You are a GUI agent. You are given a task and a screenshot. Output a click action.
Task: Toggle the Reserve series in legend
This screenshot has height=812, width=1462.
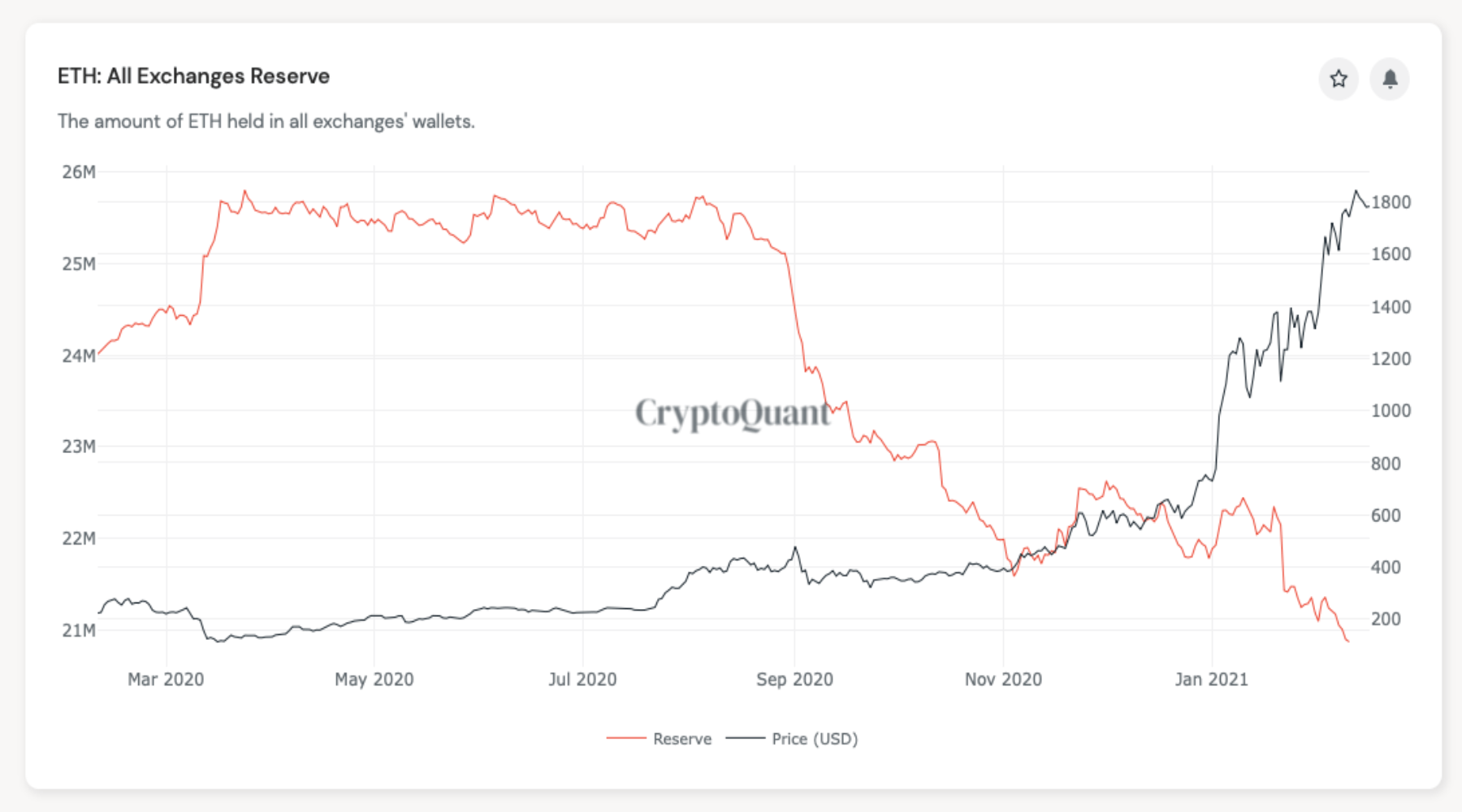tap(681, 739)
